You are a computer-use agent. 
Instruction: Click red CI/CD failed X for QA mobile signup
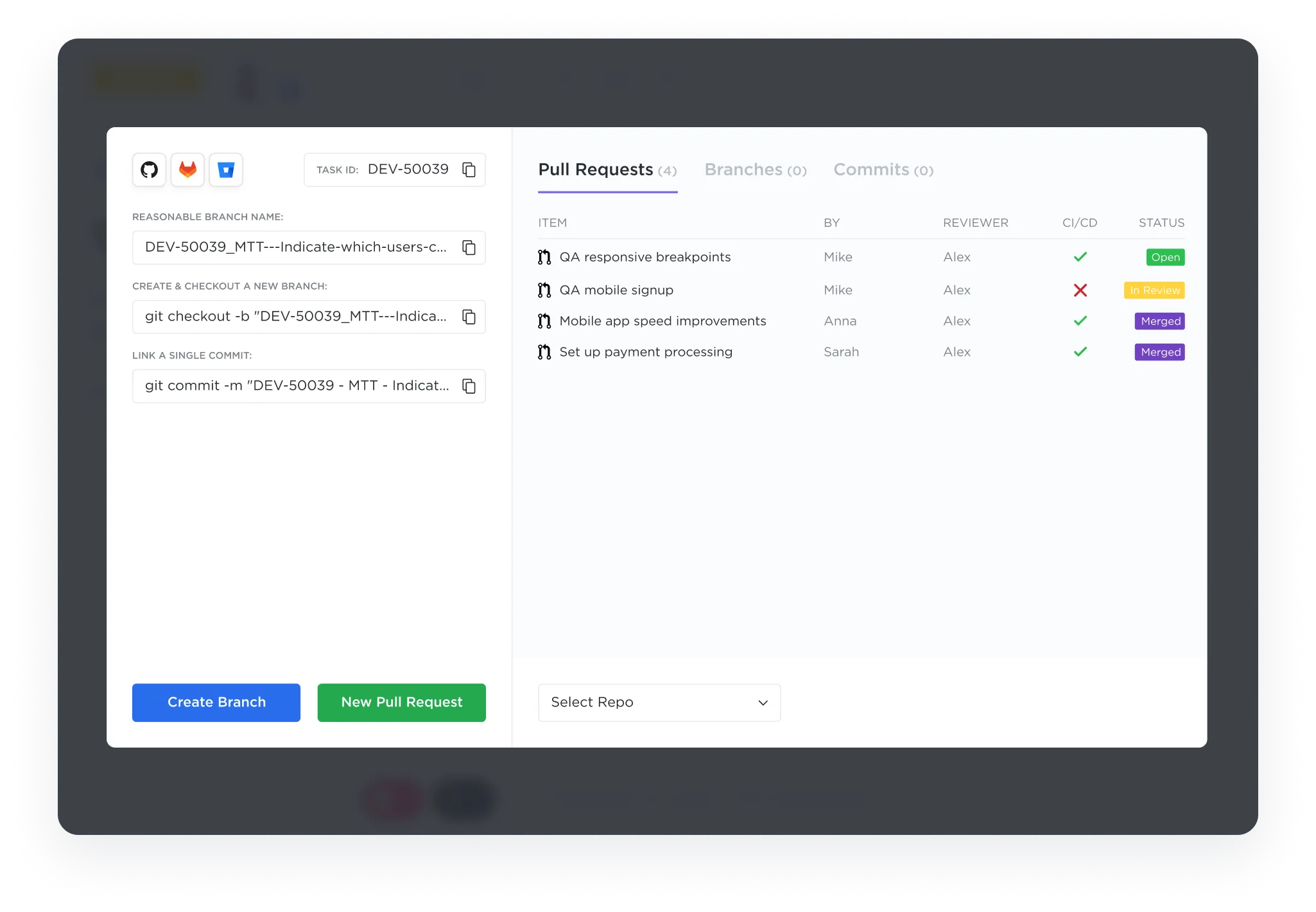pos(1080,290)
